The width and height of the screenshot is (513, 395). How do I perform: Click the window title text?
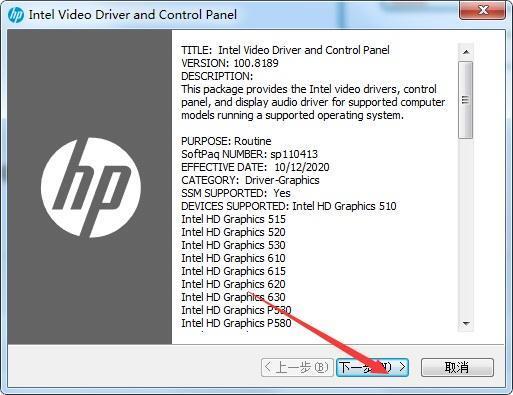[x=133, y=15]
